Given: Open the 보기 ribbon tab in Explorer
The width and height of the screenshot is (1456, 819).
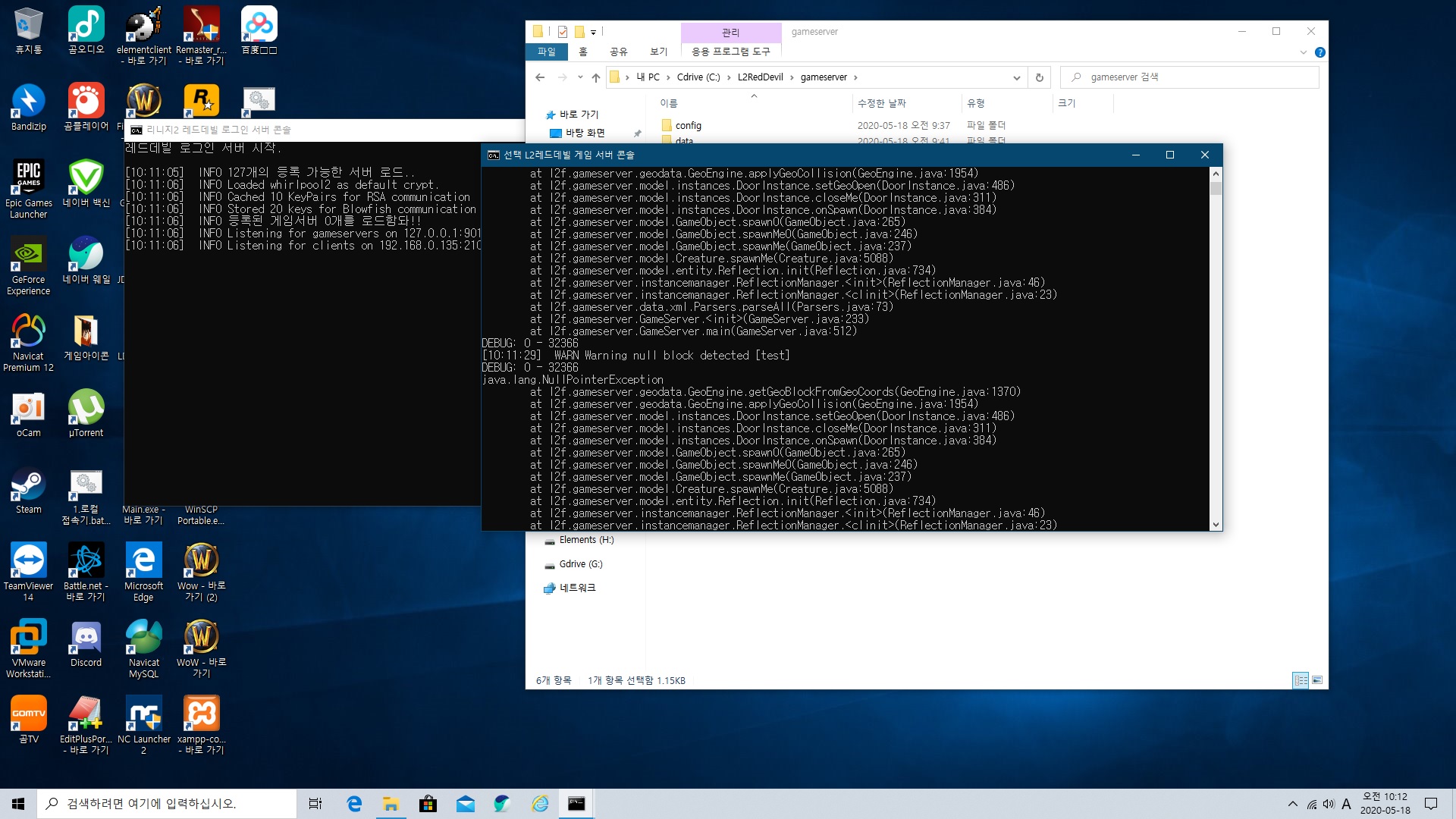Looking at the screenshot, I should (659, 52).
